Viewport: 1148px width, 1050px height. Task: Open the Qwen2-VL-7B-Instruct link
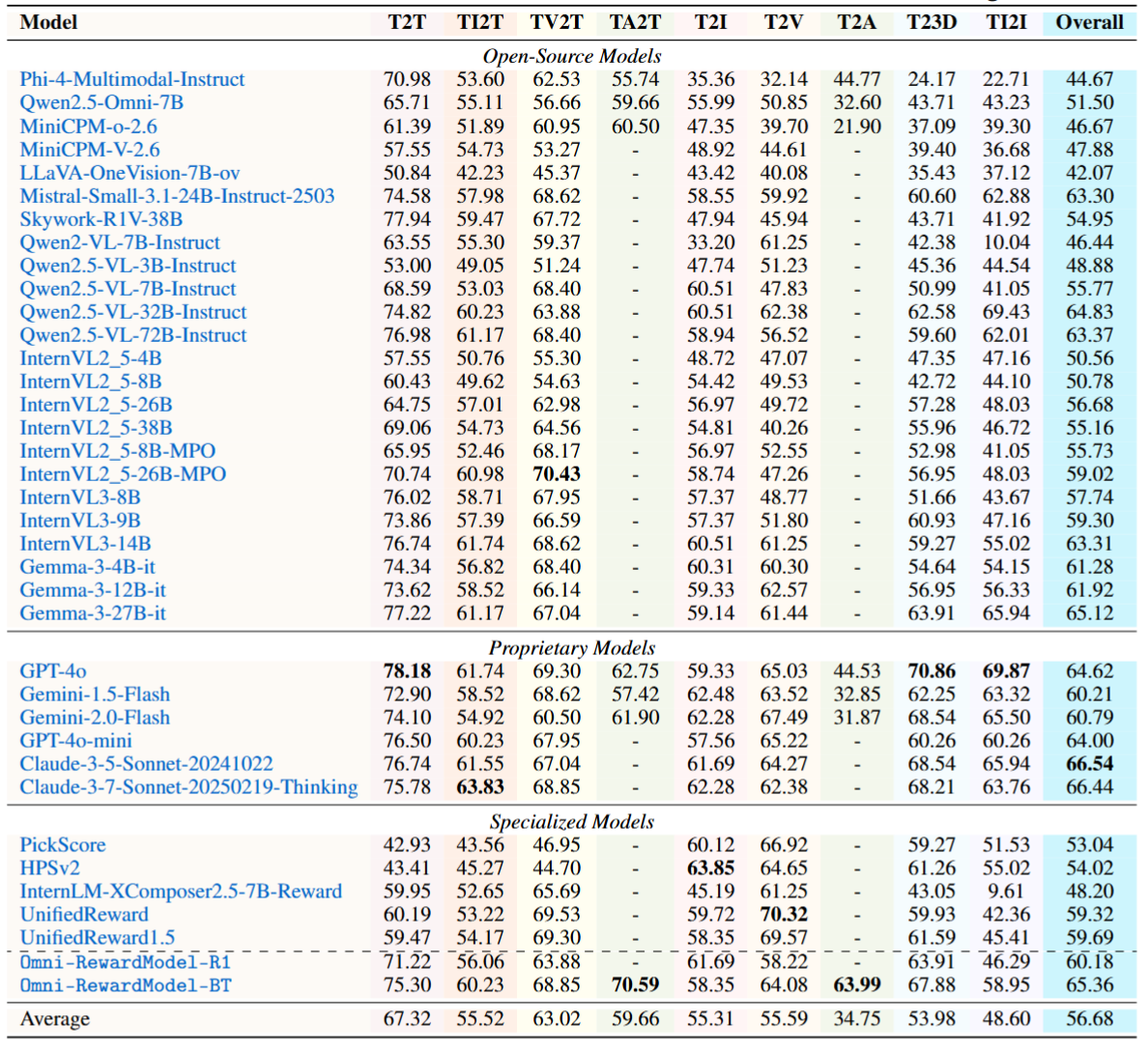(x=119, y=242)
